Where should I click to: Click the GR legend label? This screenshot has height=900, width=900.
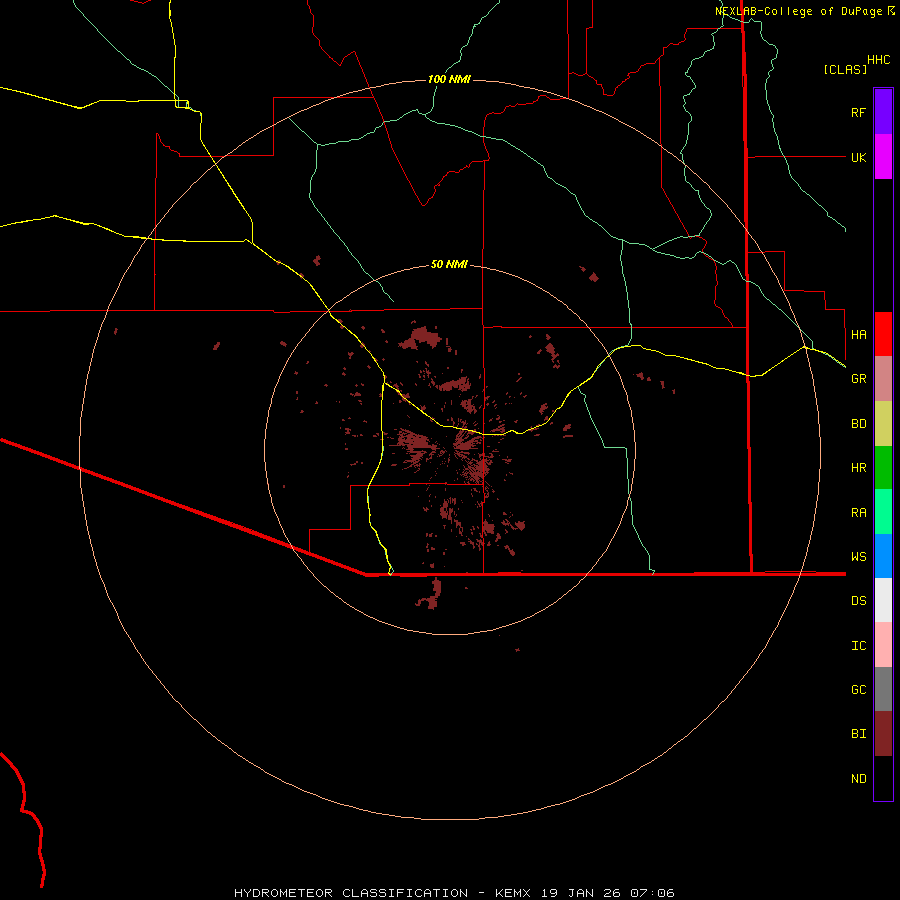click(859, 379)
